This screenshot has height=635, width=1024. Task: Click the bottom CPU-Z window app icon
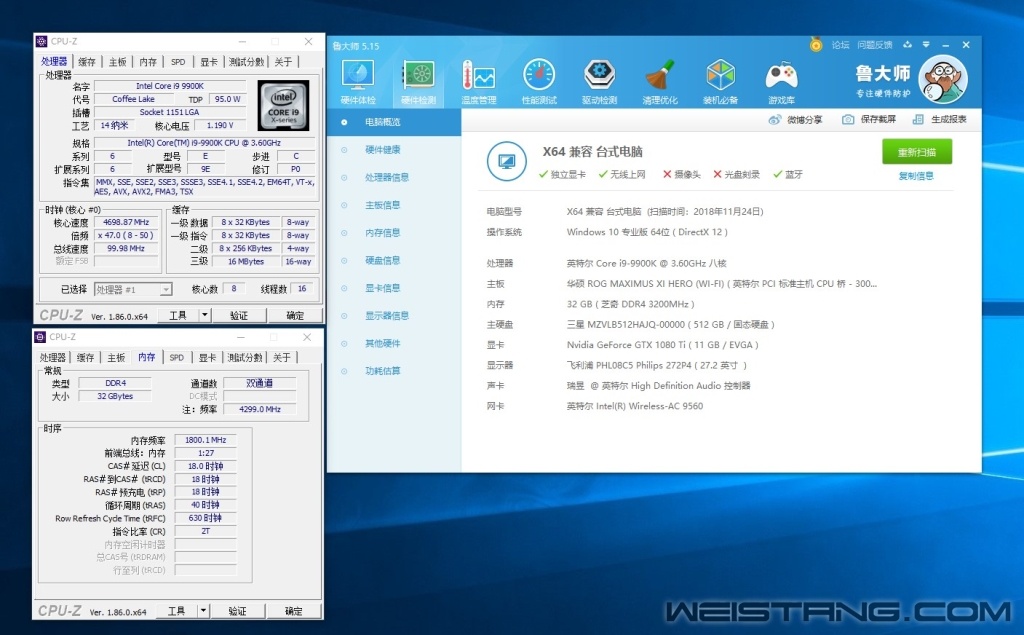pyautogui.click(x=40, y=337)
